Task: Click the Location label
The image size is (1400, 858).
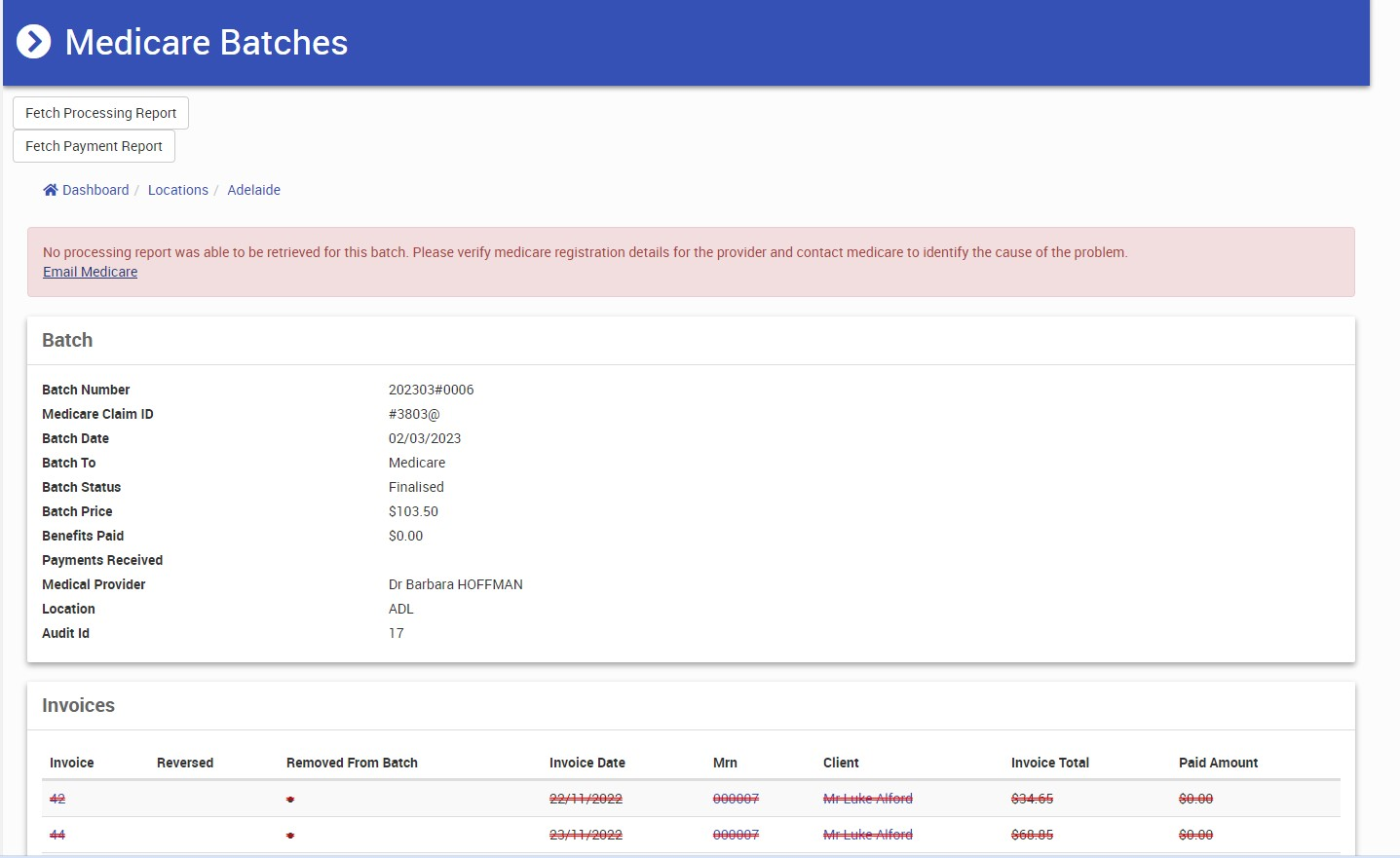Action: [68, 609]
